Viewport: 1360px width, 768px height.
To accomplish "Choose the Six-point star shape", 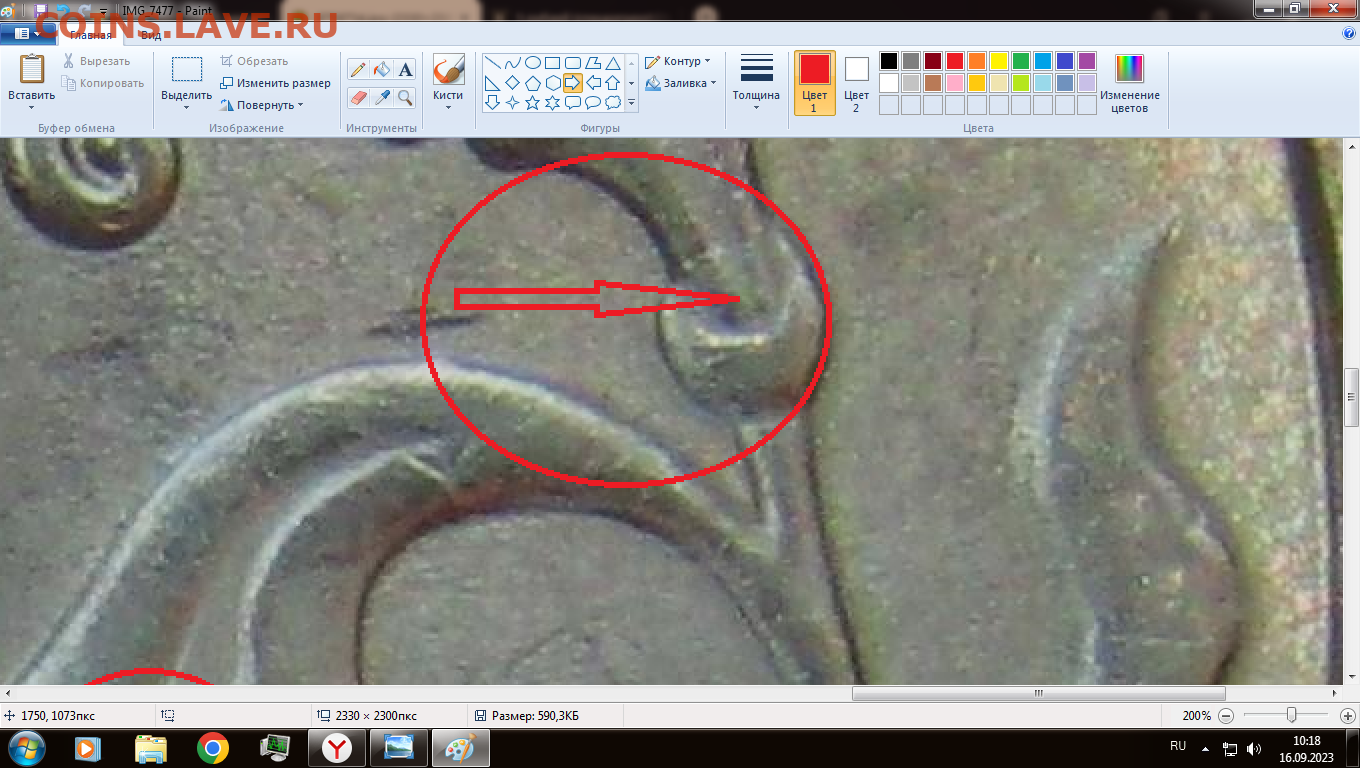I will coord(553,102).
